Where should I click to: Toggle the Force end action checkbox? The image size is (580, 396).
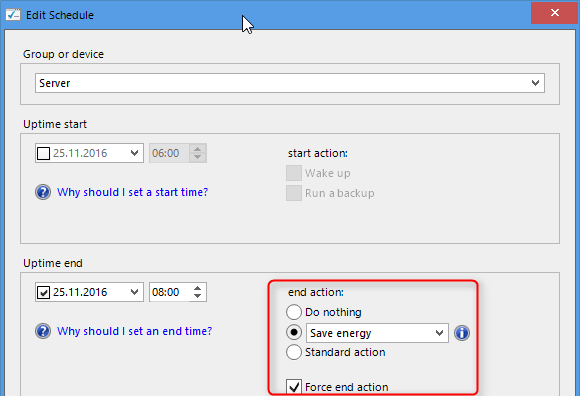pyautogui.click(x=294, y=387)
